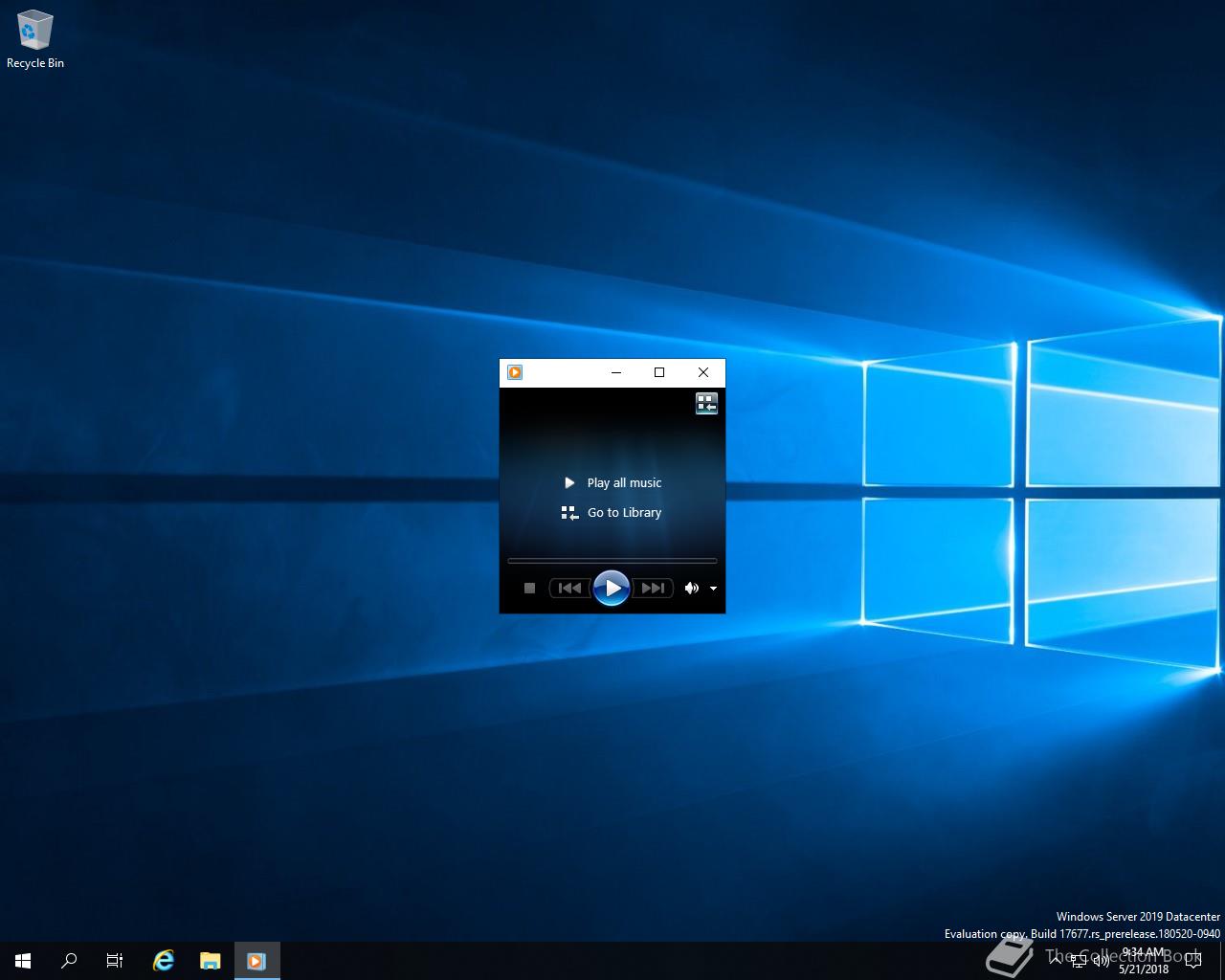Click the Windows Media Player taskbar button

[256, 961]
